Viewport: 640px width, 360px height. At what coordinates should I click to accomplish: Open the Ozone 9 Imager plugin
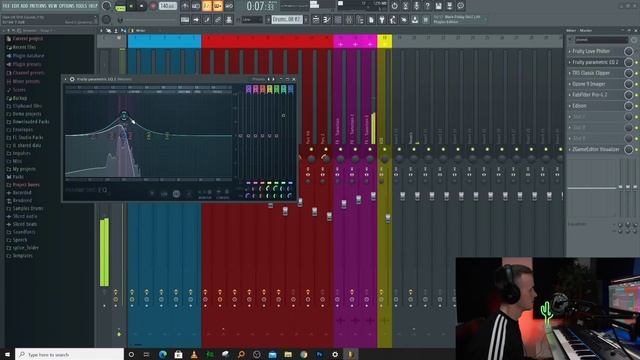(589, 84)
